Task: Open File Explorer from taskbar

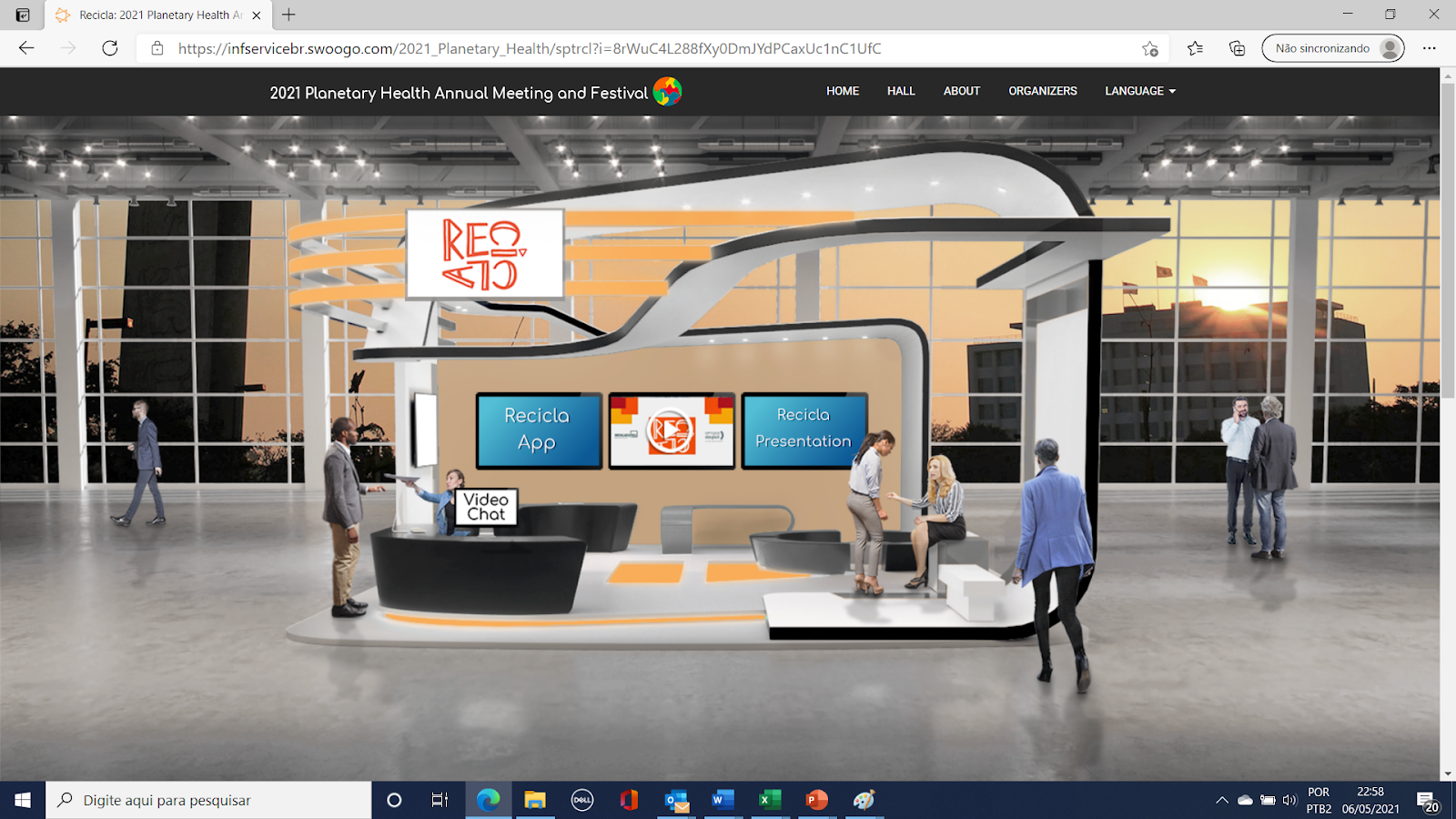Action: [x=535, y=800]
